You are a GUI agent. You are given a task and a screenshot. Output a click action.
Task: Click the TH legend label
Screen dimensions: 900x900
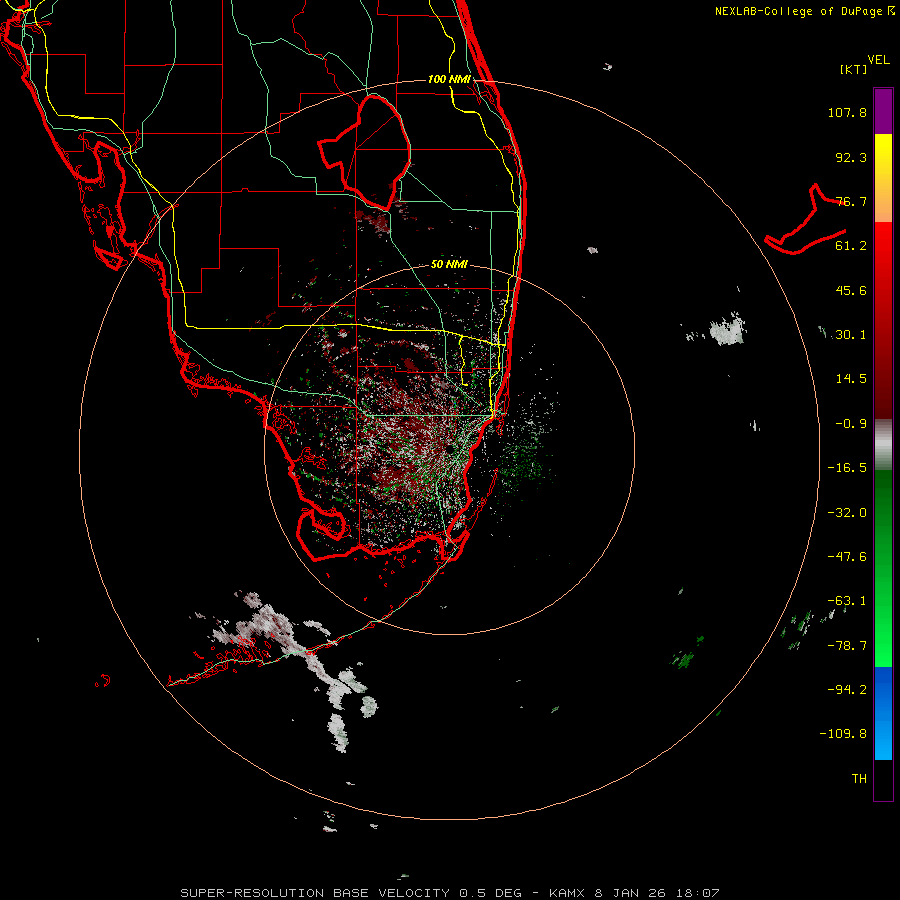(859, 779)
